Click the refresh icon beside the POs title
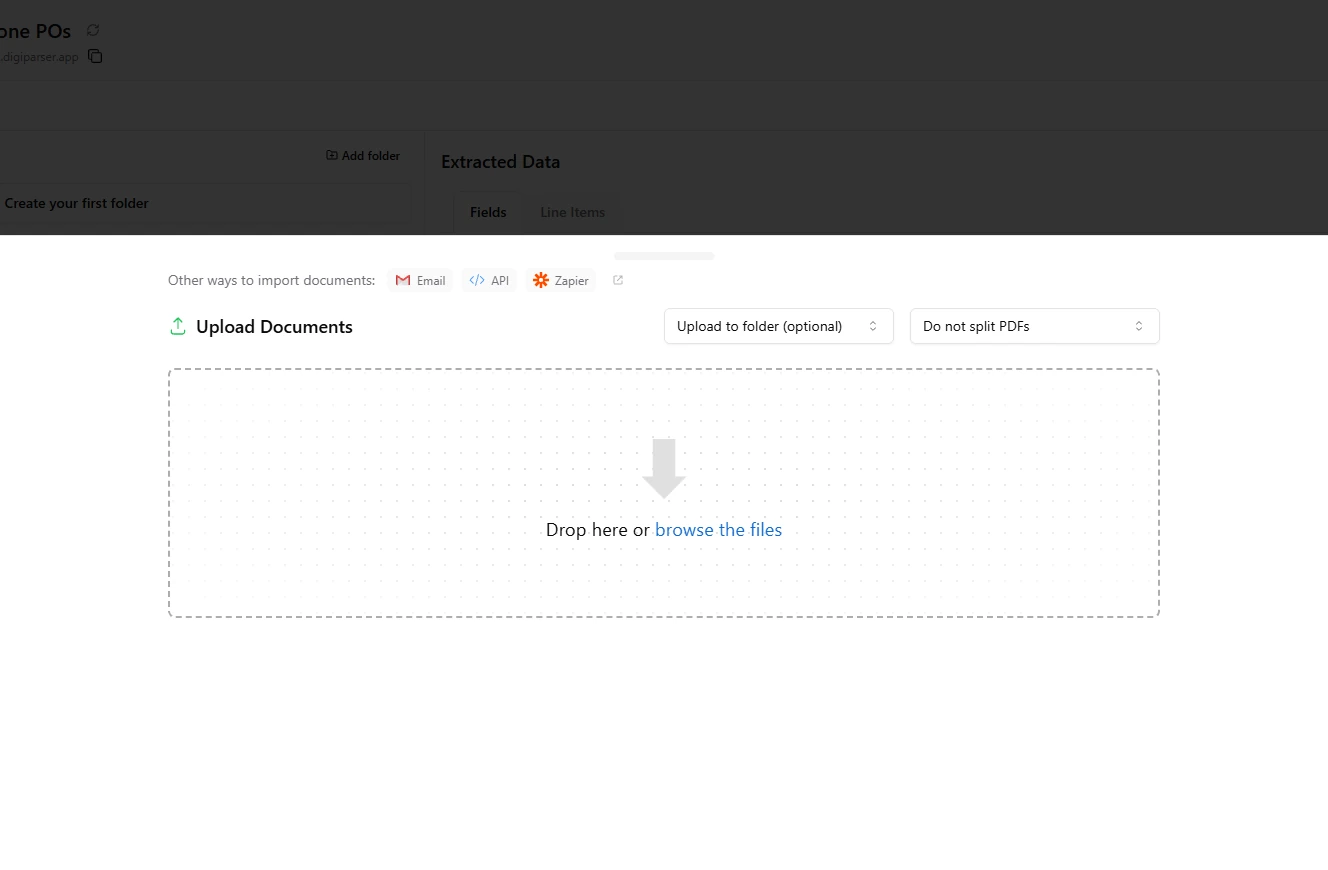This screenshot has height=870, width=1328. click(x=93, y=30)
